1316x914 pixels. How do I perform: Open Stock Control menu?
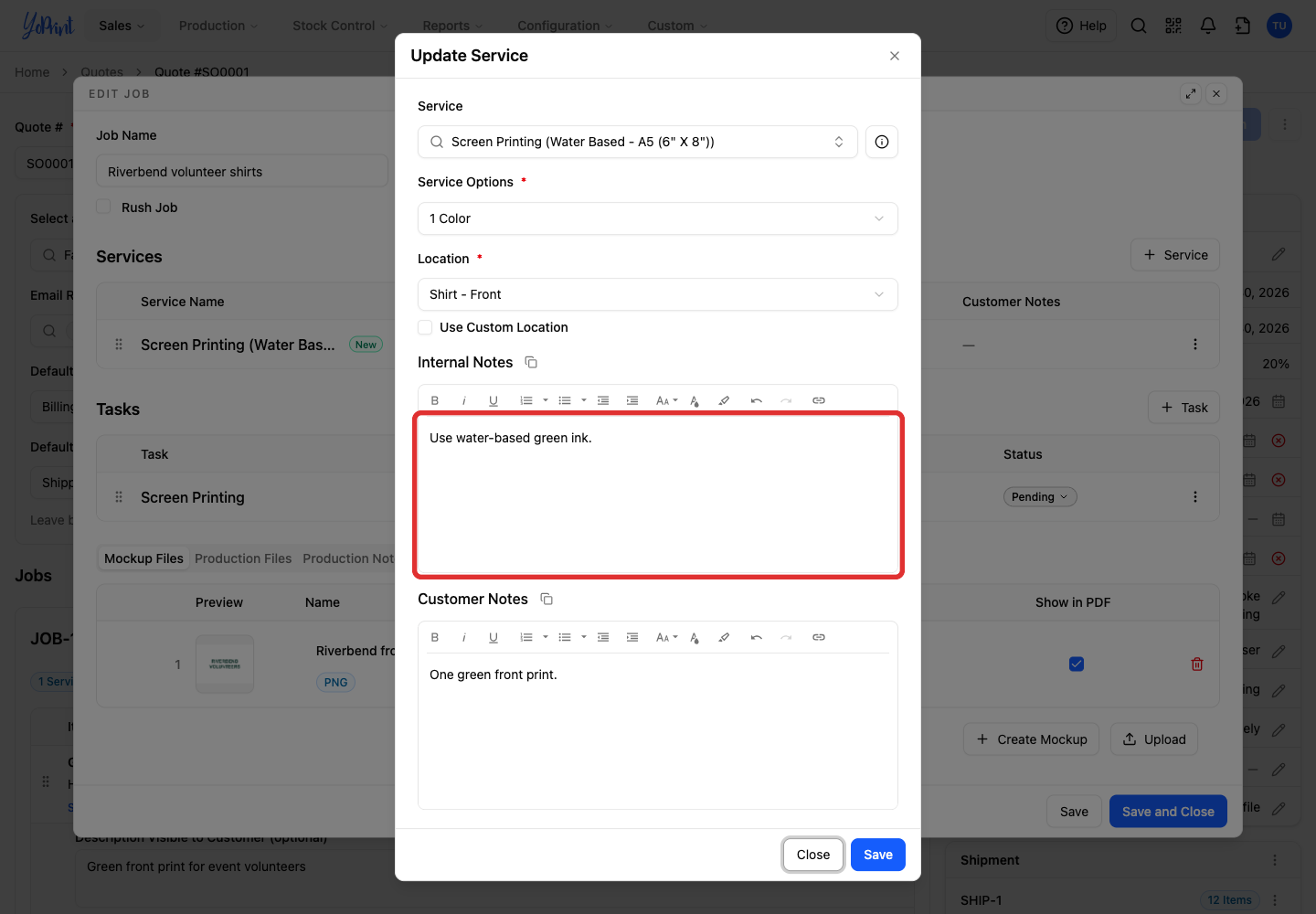[x=340, y=26]
